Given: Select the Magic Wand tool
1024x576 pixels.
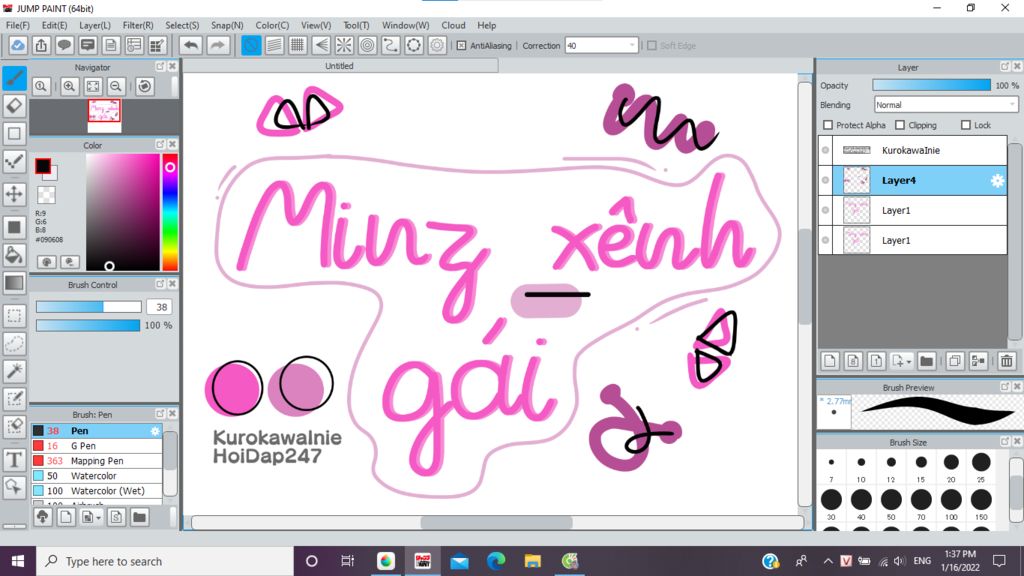Looking at the screenshot, I should coord(14,371).
